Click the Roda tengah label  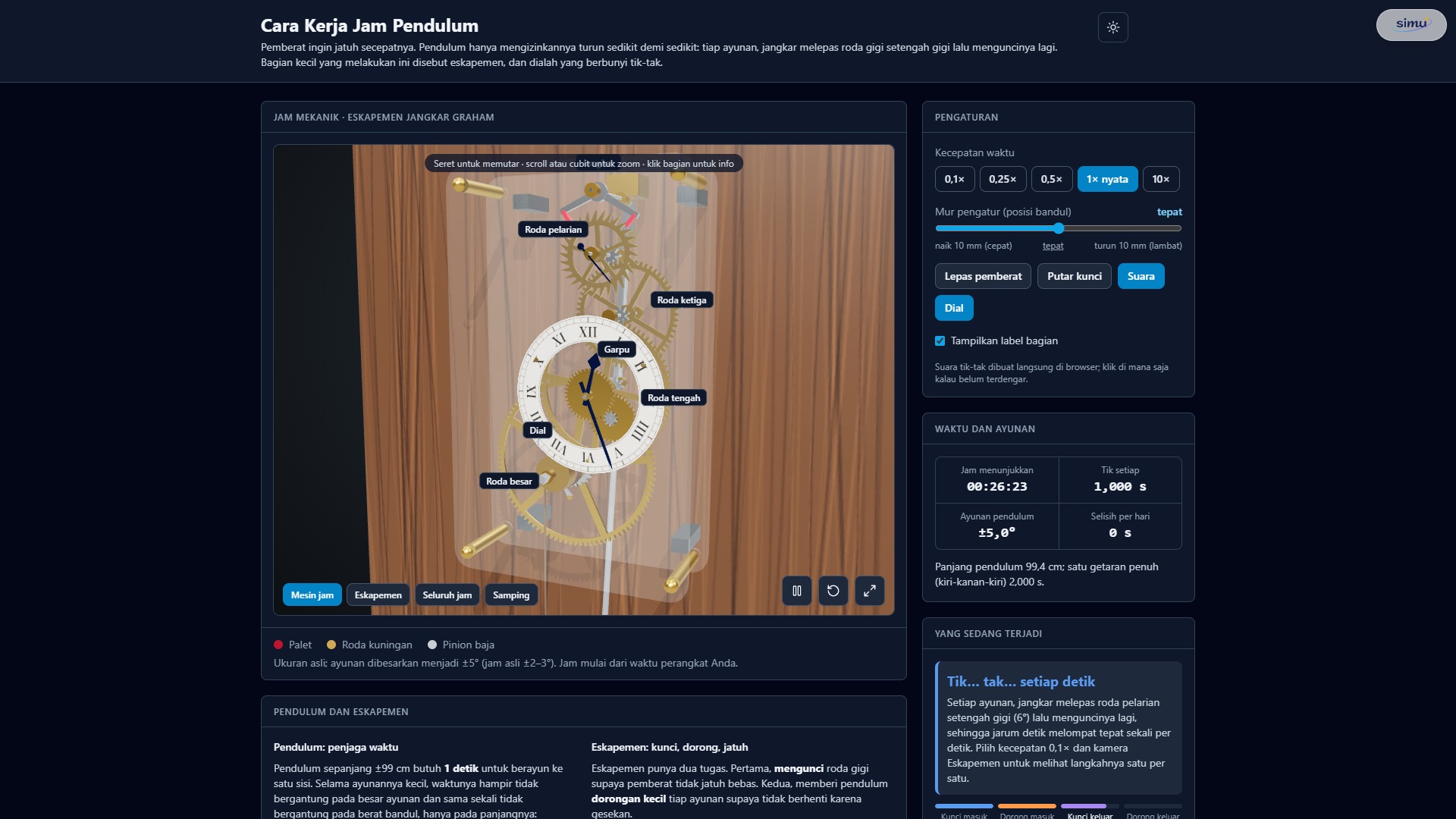[674, 398]
